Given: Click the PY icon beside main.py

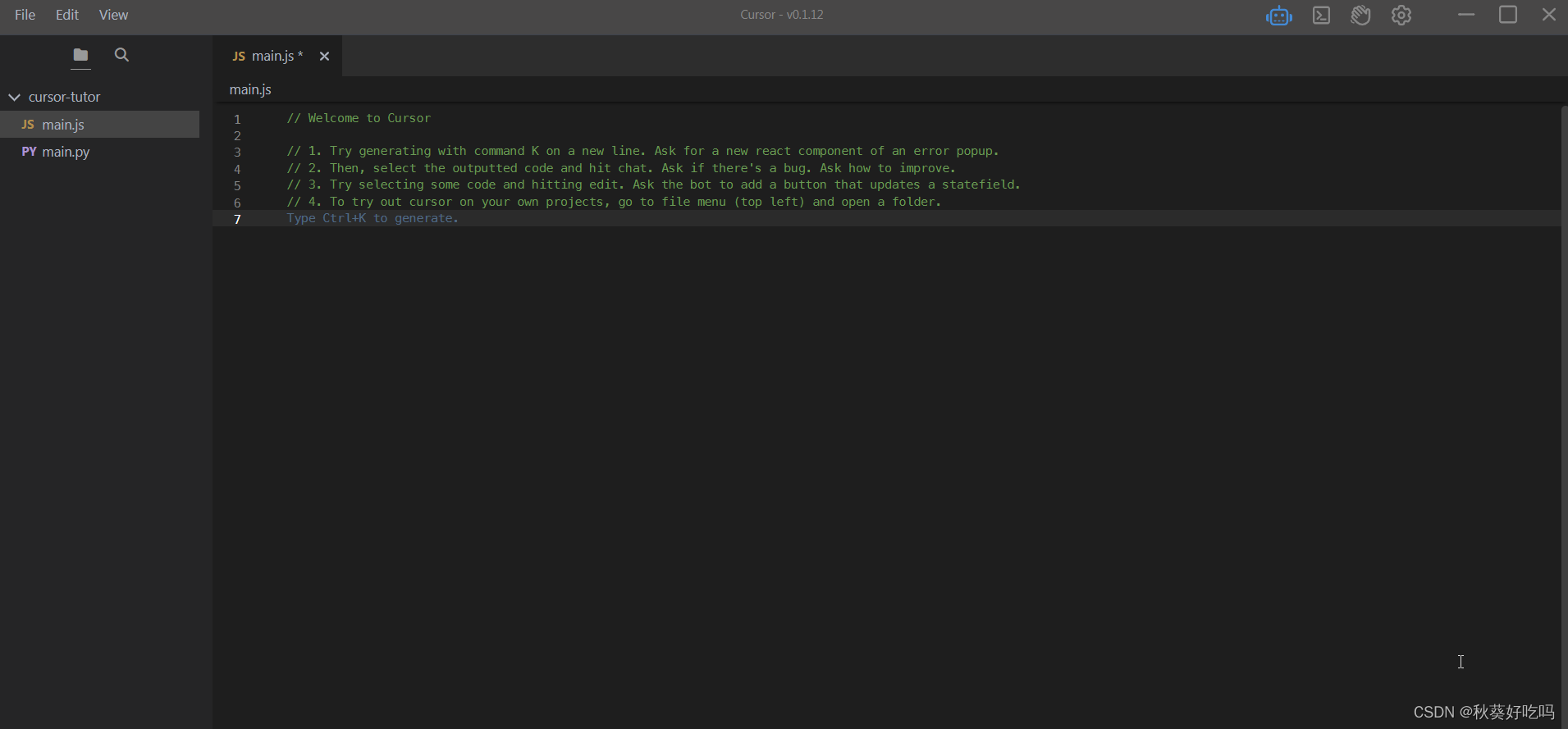Looking at the screenshot, I should click(29, 152).
